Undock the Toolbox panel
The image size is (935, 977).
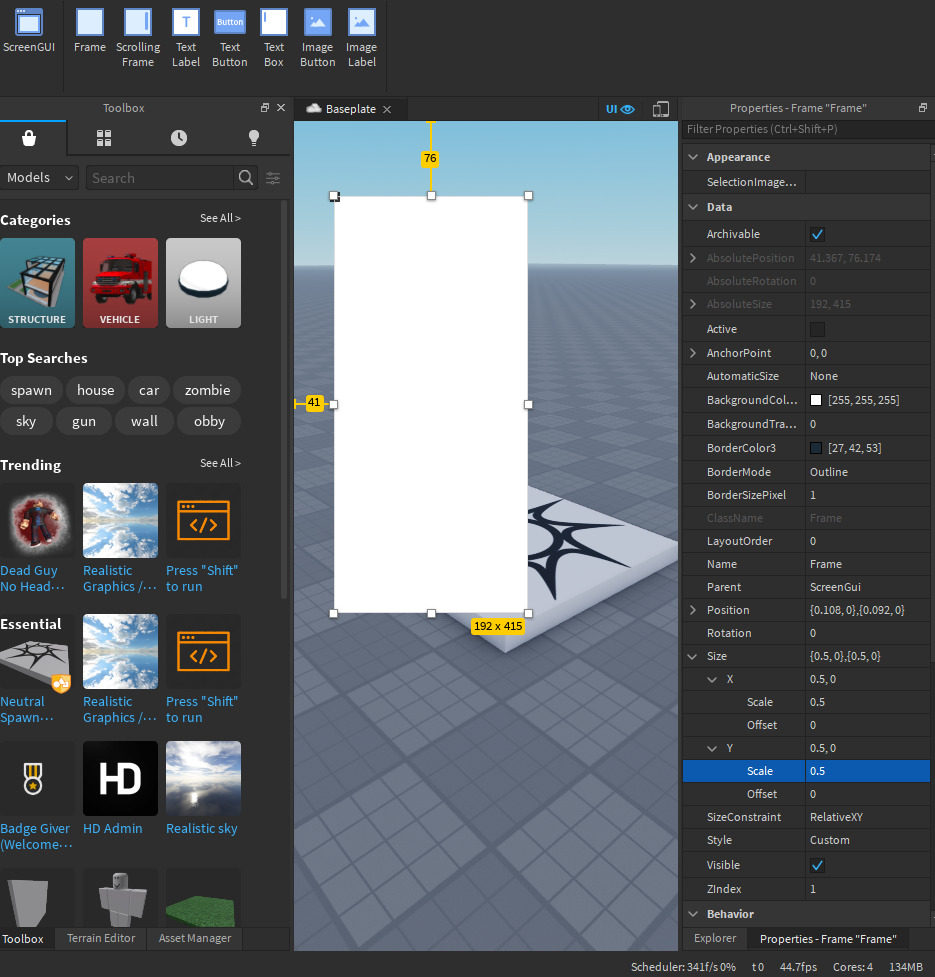(x=265, y=108)
